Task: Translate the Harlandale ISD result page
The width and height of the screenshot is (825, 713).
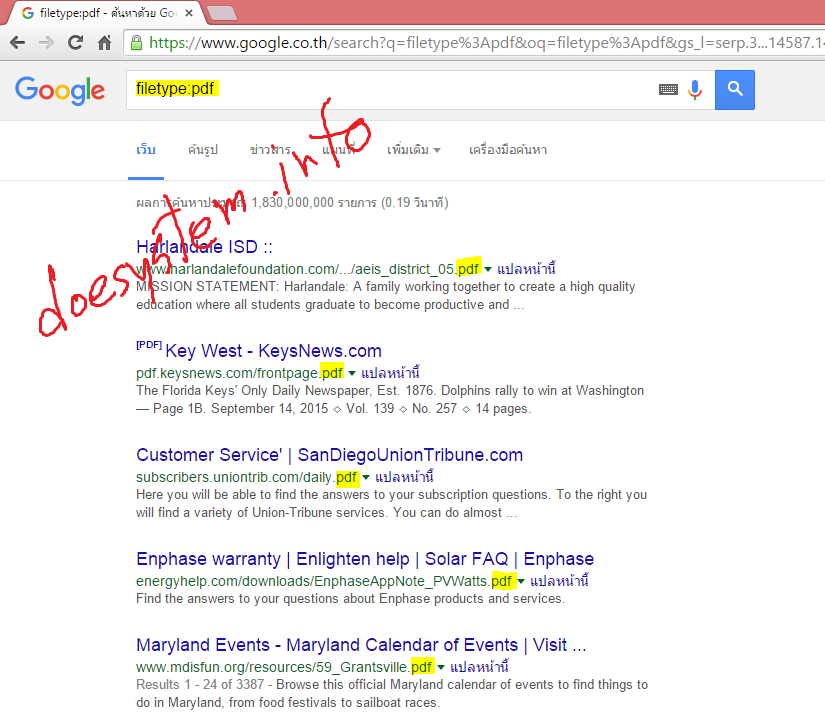Action: [526, 269]
